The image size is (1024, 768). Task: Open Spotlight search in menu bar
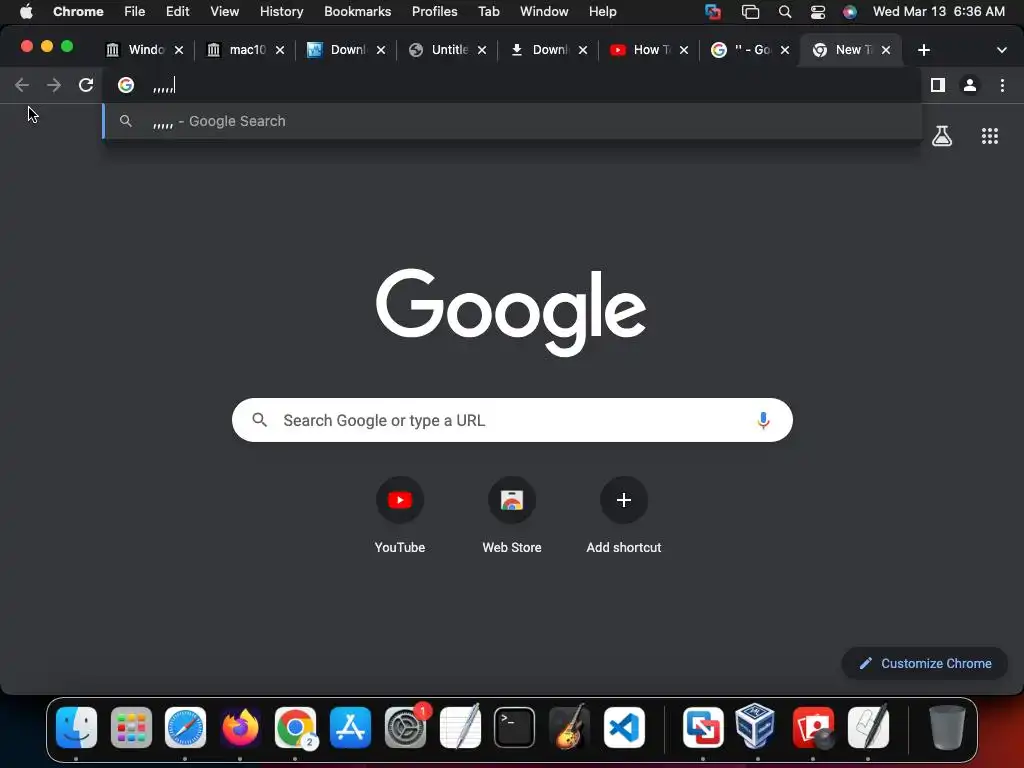tap(785, 12)
